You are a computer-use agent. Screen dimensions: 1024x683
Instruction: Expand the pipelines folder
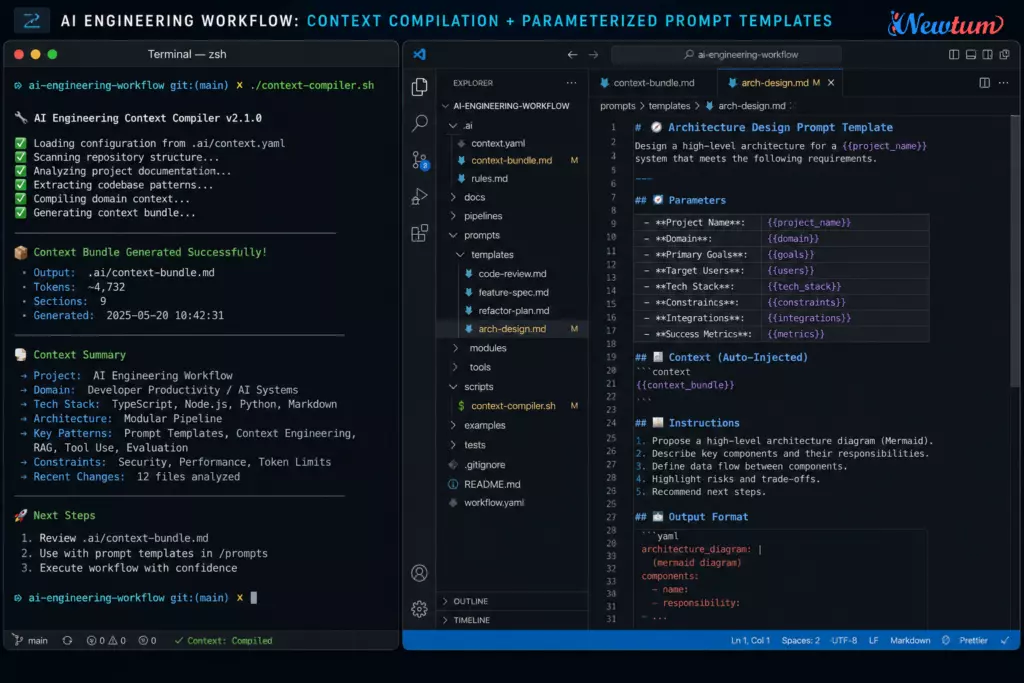click(453, 216)
